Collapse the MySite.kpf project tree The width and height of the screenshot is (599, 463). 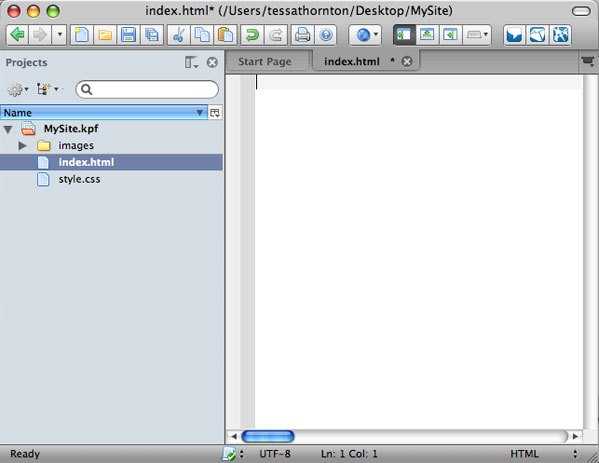8,129
